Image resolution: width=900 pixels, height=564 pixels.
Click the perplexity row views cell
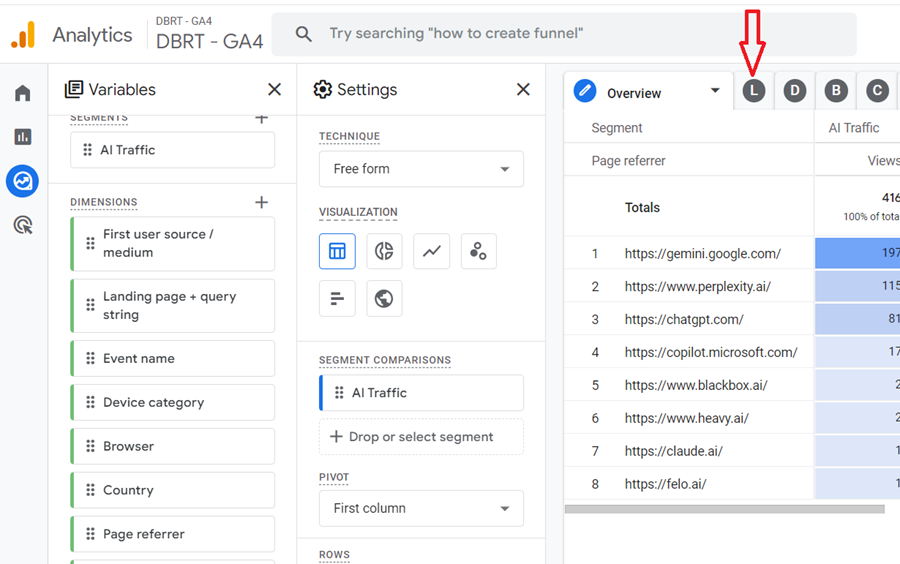click(x=858, y=286)
